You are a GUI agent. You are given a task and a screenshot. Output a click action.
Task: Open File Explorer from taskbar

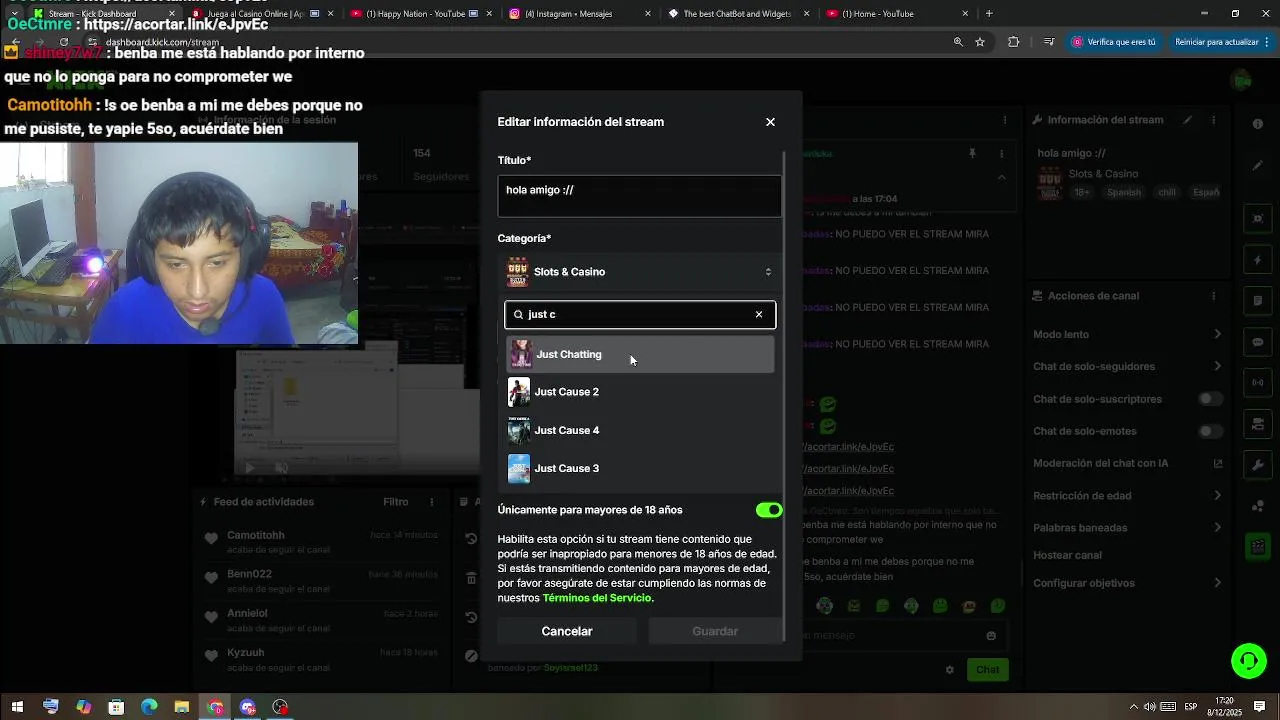pyautogui.click(x=182, y=707)
